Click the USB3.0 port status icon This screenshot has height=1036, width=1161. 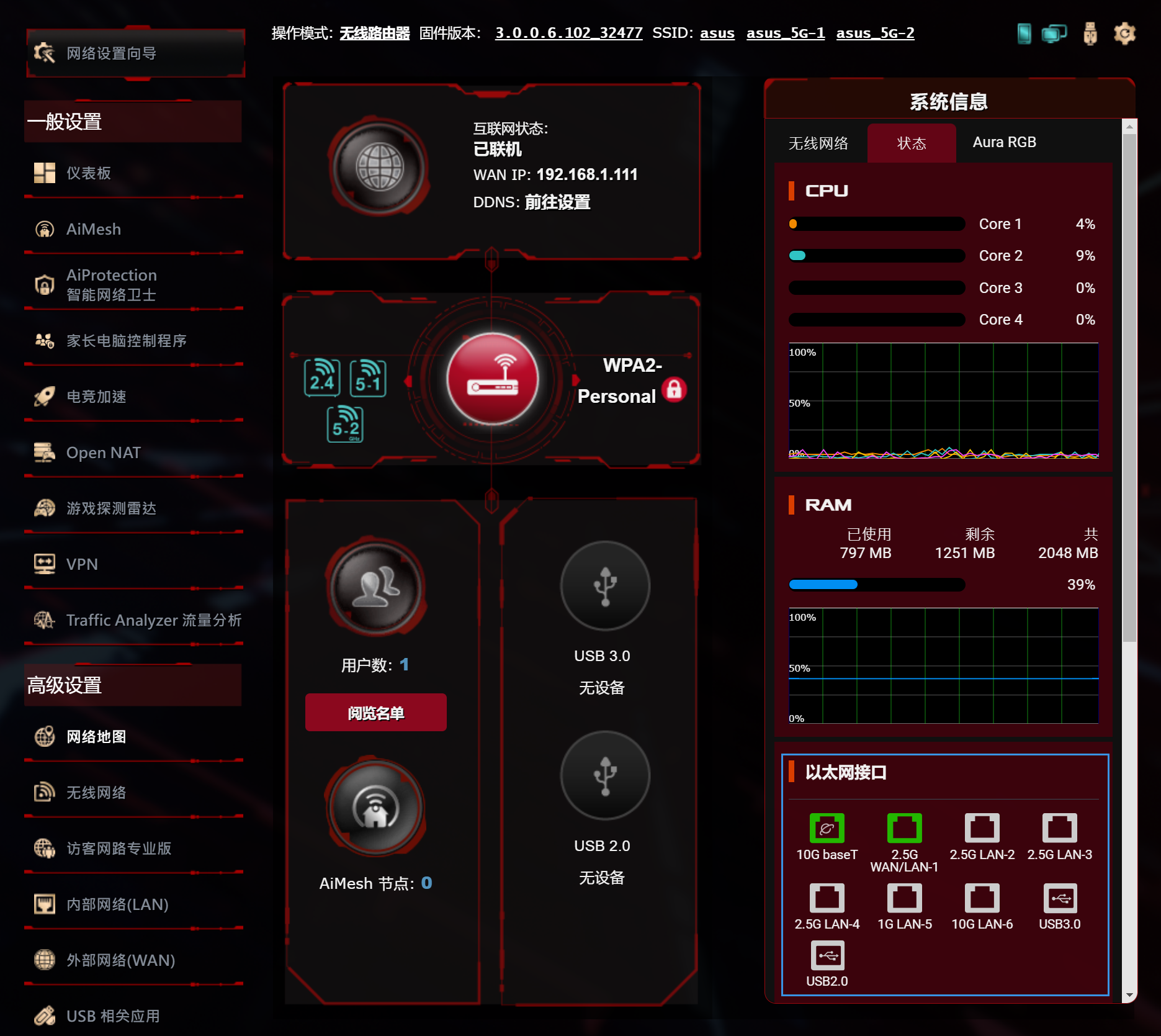[1060, 898]
